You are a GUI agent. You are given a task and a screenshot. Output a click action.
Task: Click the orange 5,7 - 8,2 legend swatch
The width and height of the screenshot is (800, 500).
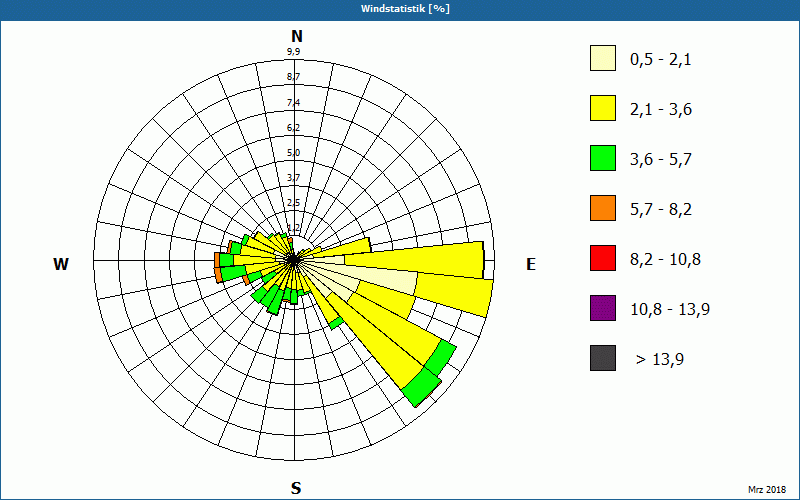click(x=603, y=208)
